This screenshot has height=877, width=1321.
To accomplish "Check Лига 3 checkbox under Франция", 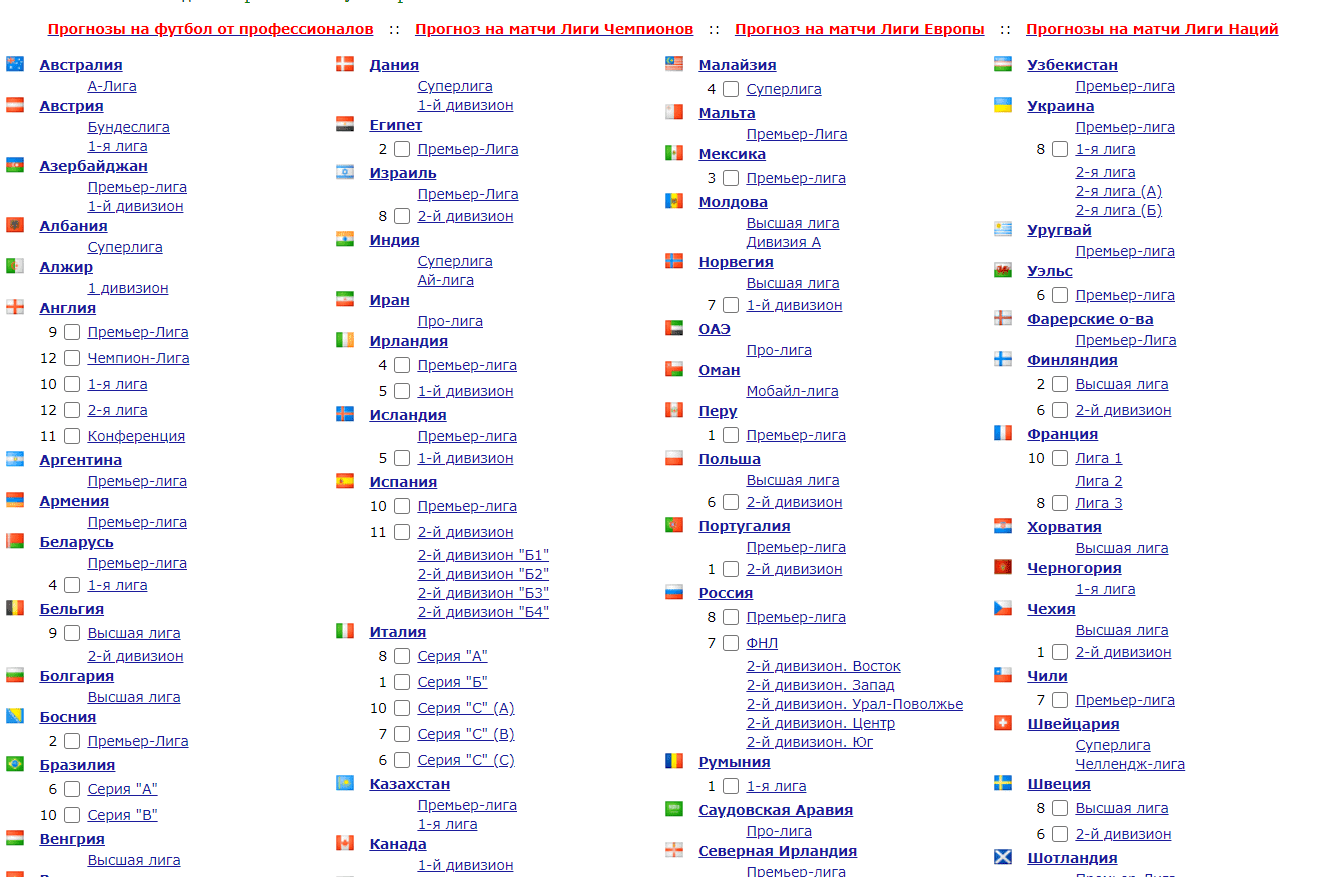I will (1060, 503).
